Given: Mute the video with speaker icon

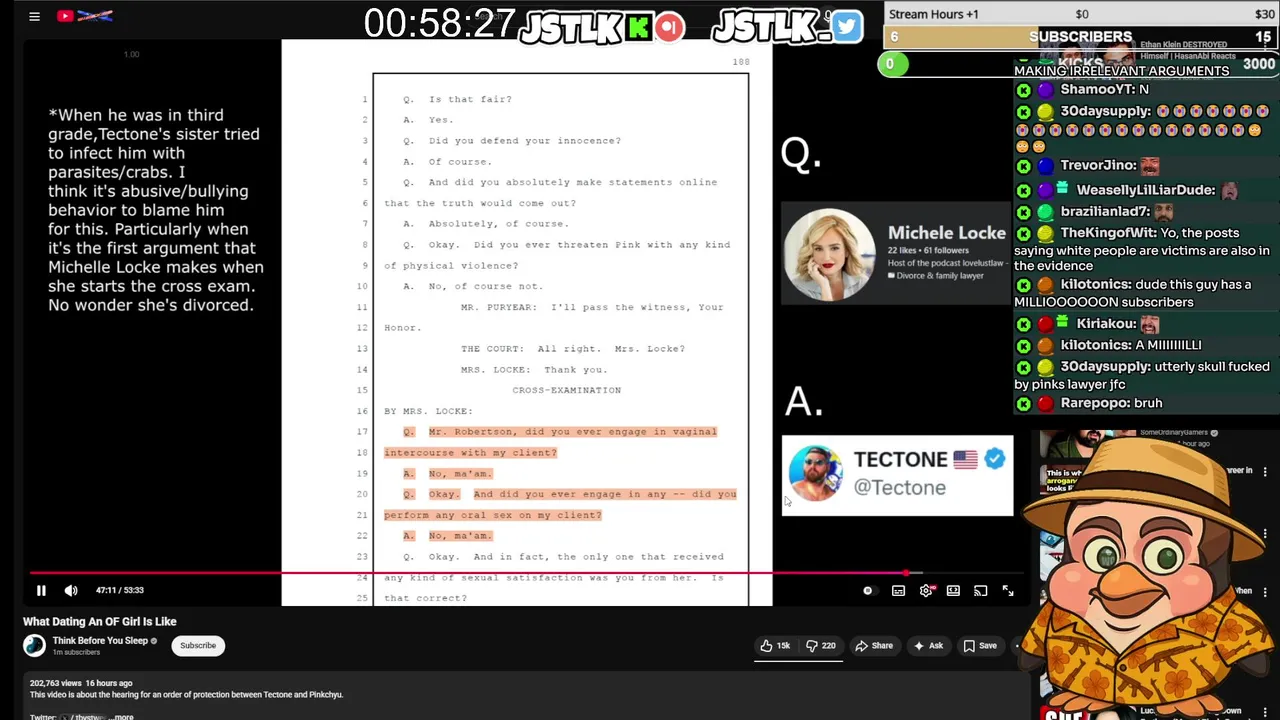Looking at the screenshot, I should pyautogui.click(x=71, y=591).
